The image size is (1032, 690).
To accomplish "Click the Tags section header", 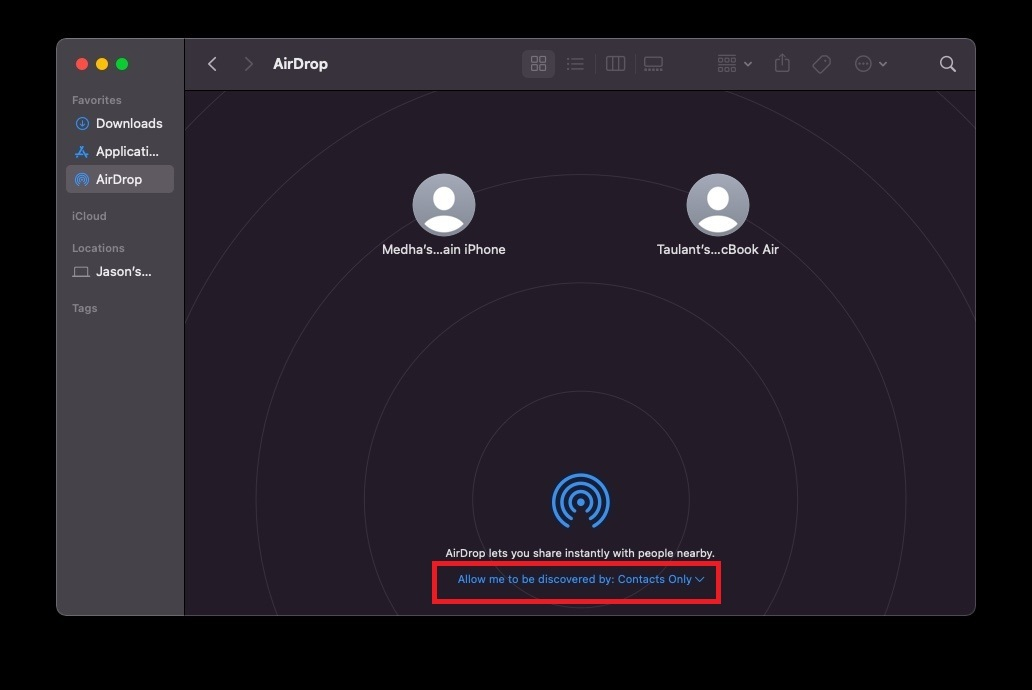I will click(x=84, y=308).
